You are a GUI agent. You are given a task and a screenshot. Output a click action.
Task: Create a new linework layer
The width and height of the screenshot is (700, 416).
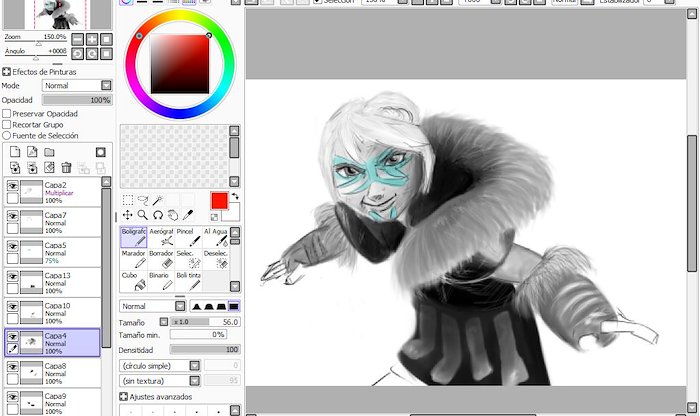pyautogui.click(x=32, y=152)
